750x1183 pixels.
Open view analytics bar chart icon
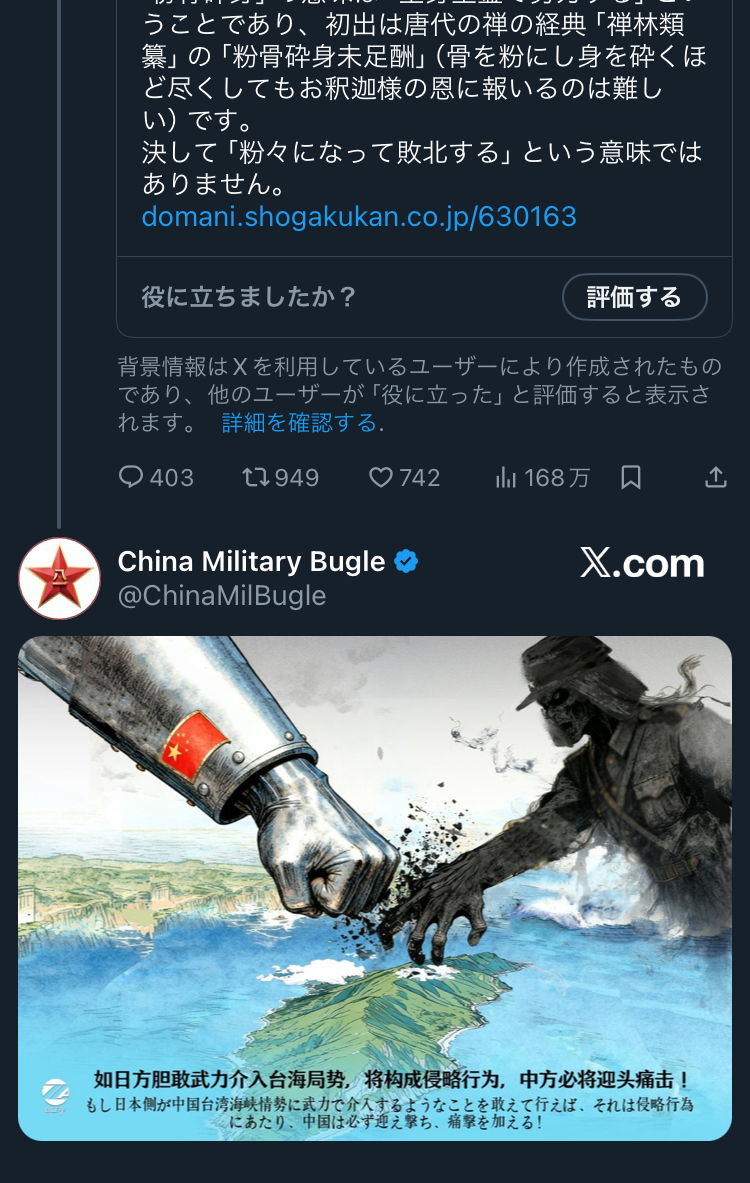506,477
